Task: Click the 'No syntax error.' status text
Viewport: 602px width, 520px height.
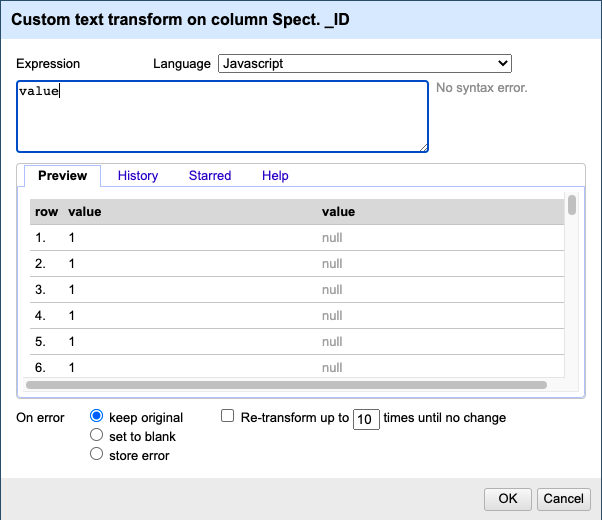Action: click(481, 88)
